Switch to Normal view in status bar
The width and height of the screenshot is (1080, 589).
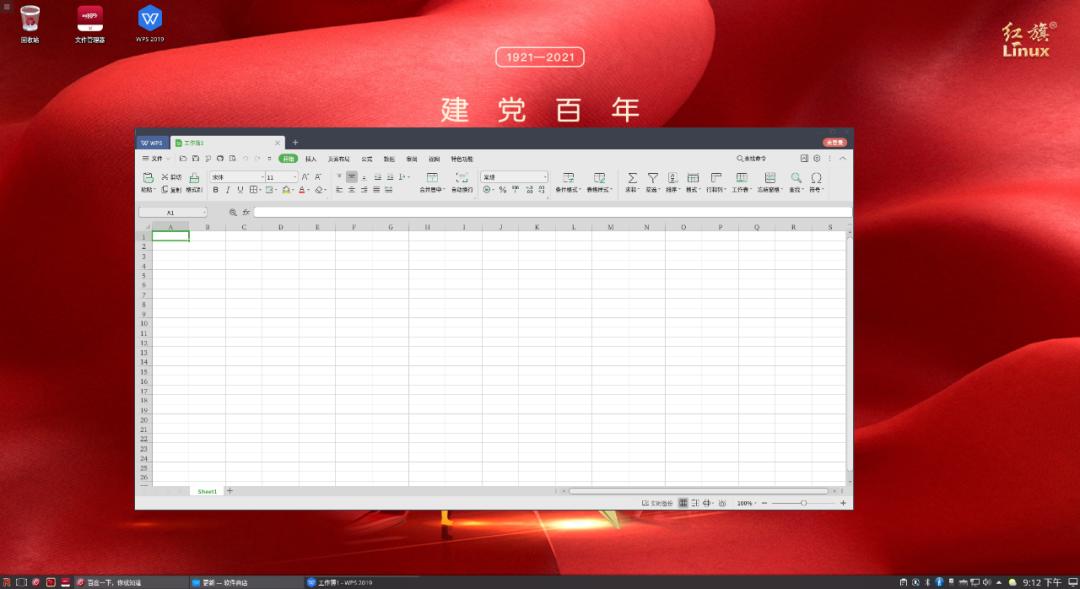tap(683, 503)
